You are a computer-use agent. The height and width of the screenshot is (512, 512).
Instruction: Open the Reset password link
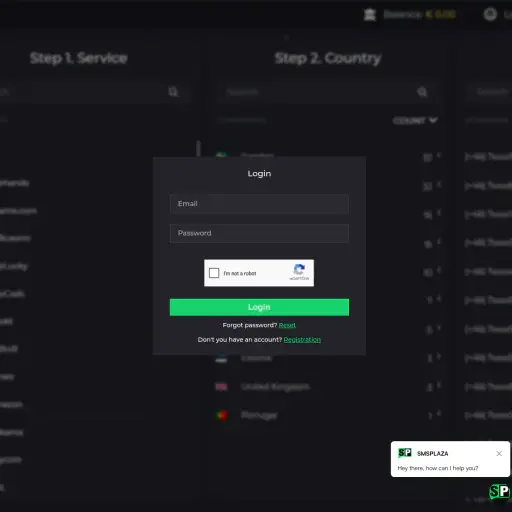pos(287,325)
